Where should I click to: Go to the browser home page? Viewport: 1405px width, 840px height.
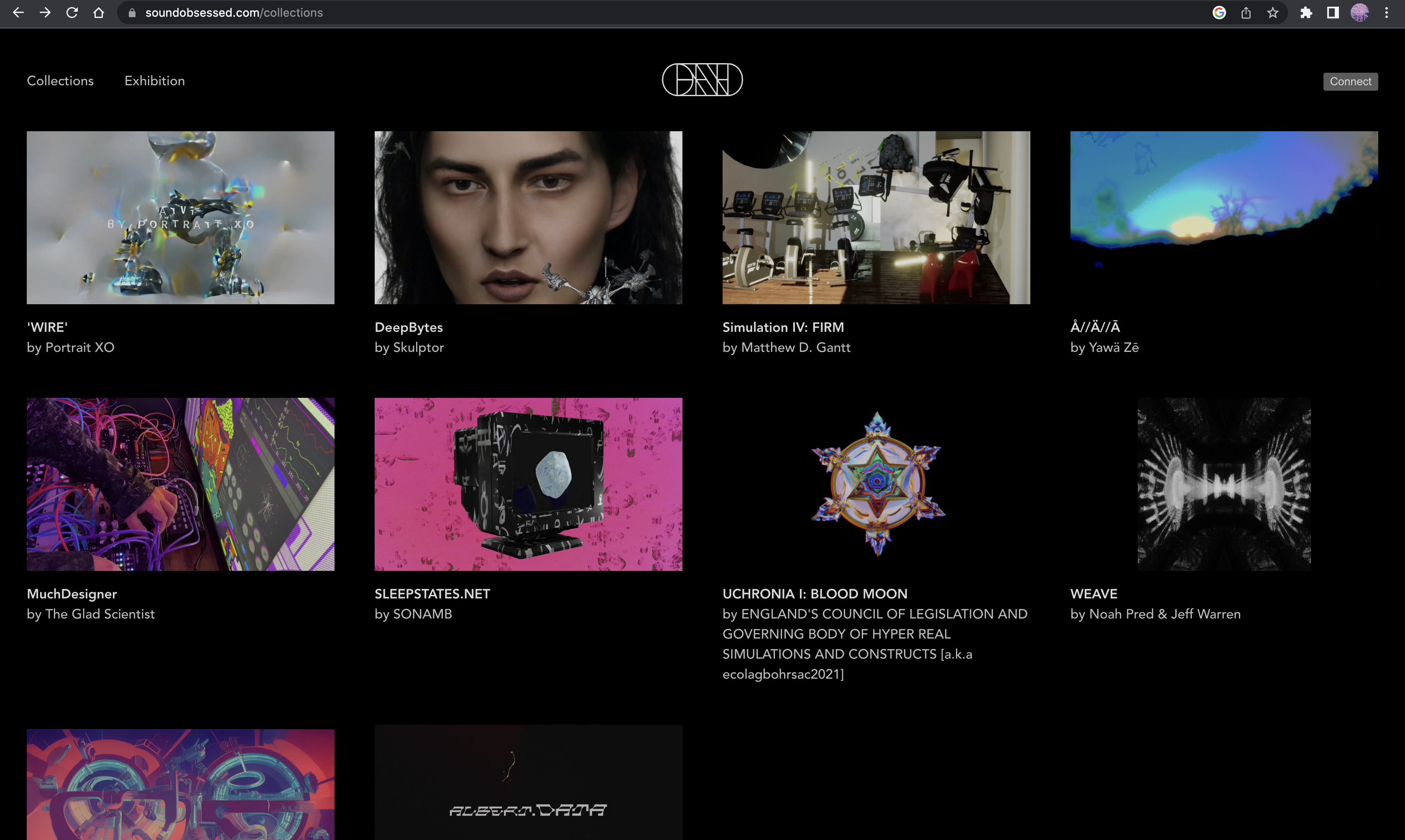(x=99, y=13)
